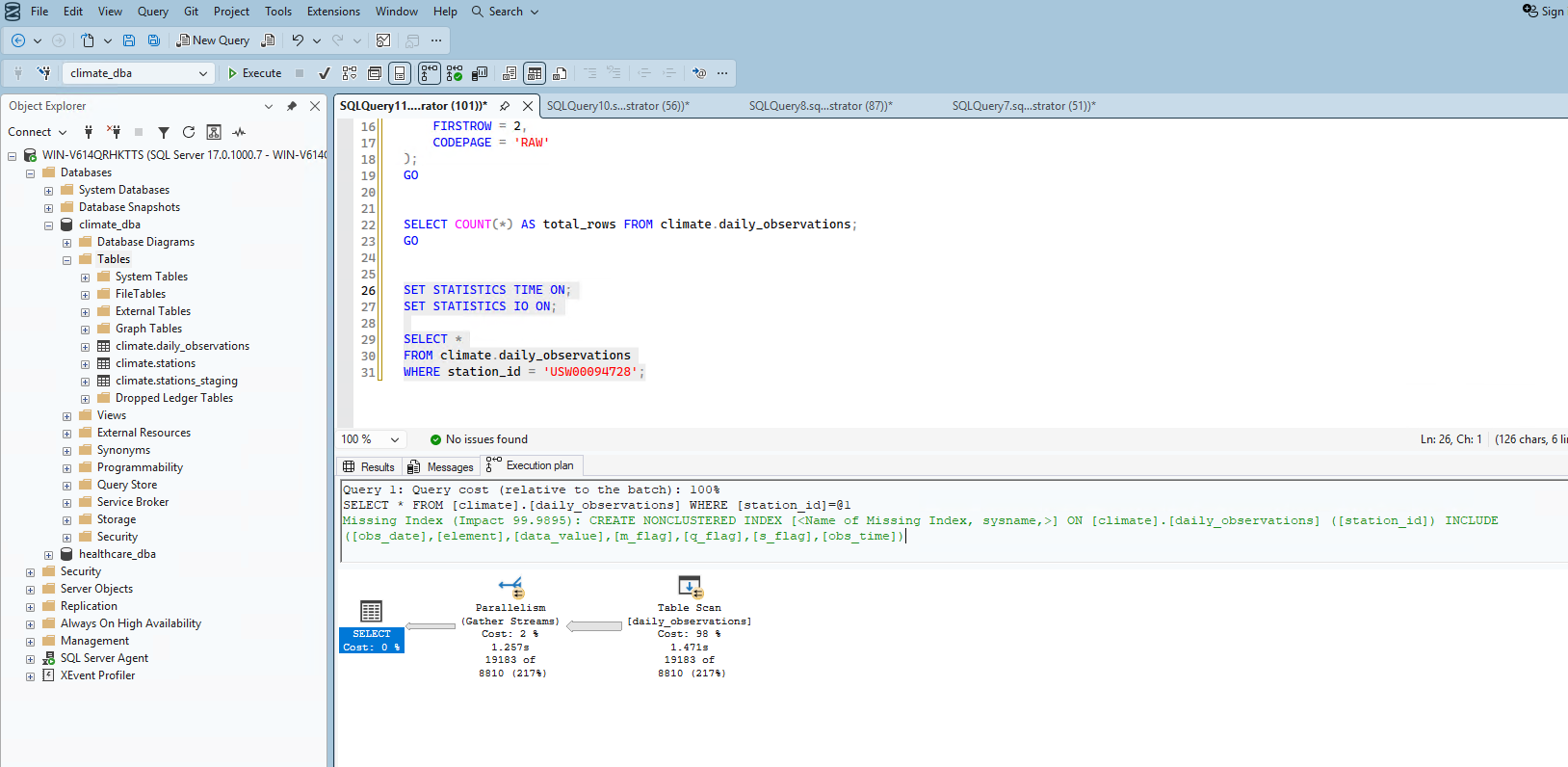Expand the climate.daily_observations table node
Viewport: 1568px width, 767px height.
[x=85, y=347]
